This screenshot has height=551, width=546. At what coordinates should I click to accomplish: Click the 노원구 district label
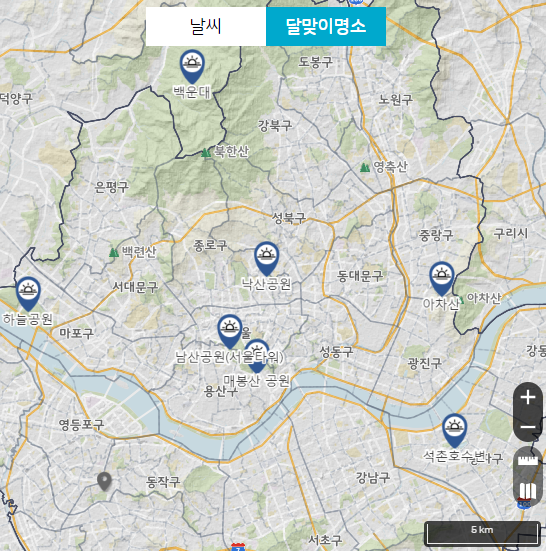click(395, 100)
